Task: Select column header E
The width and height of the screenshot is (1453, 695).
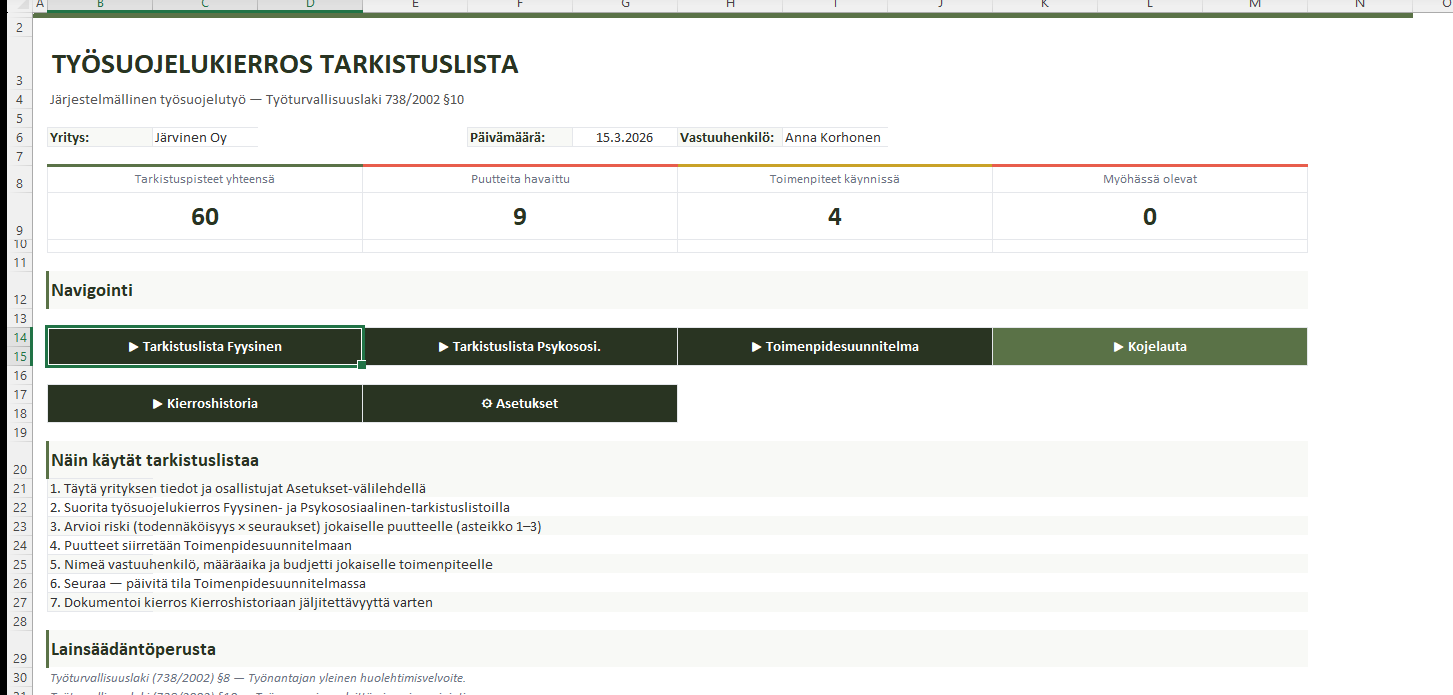Action: 415,5
